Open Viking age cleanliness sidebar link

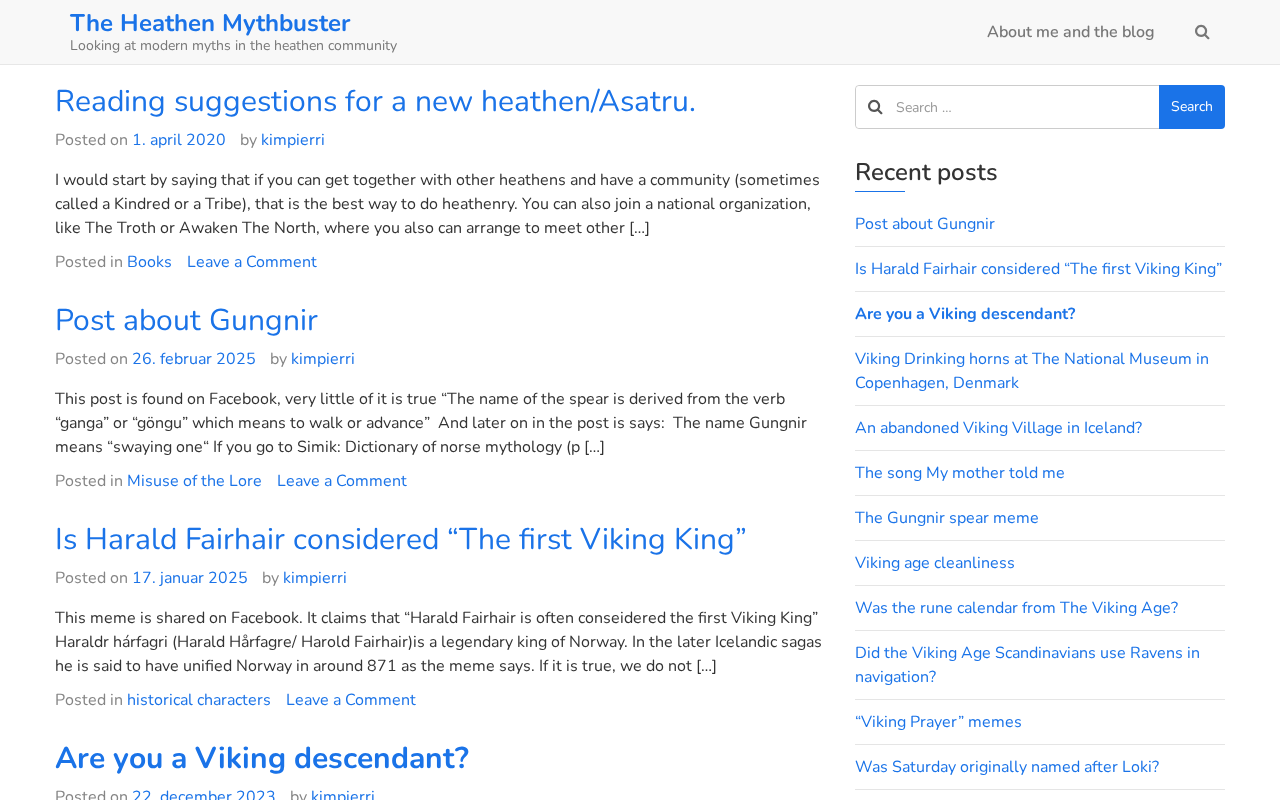[935, 563]
